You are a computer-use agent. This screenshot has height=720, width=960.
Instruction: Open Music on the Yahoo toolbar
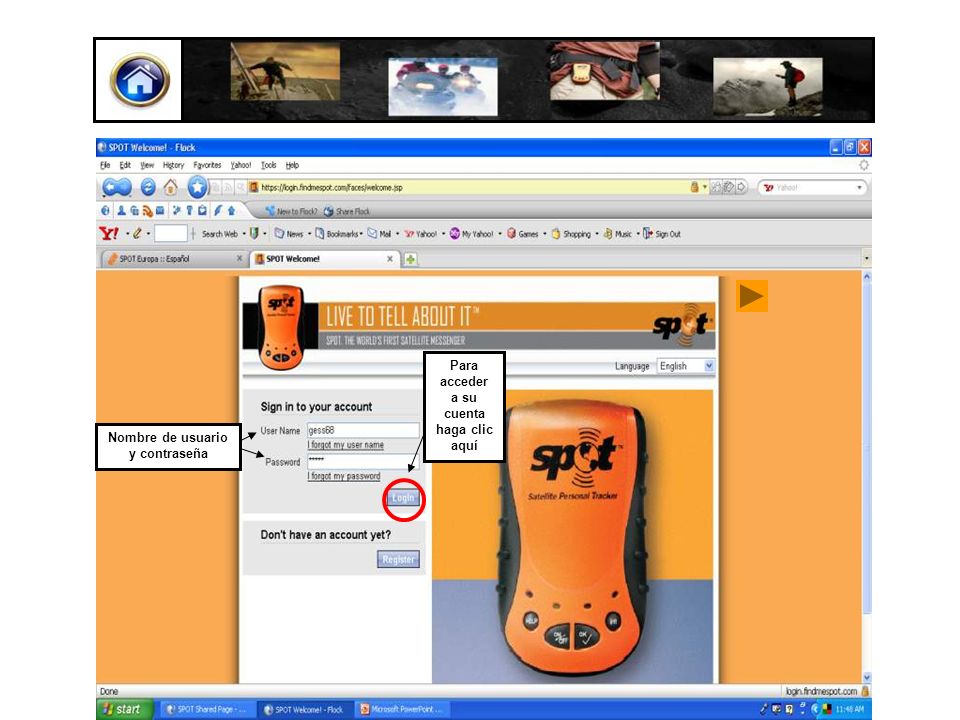[x=617, y=234]
